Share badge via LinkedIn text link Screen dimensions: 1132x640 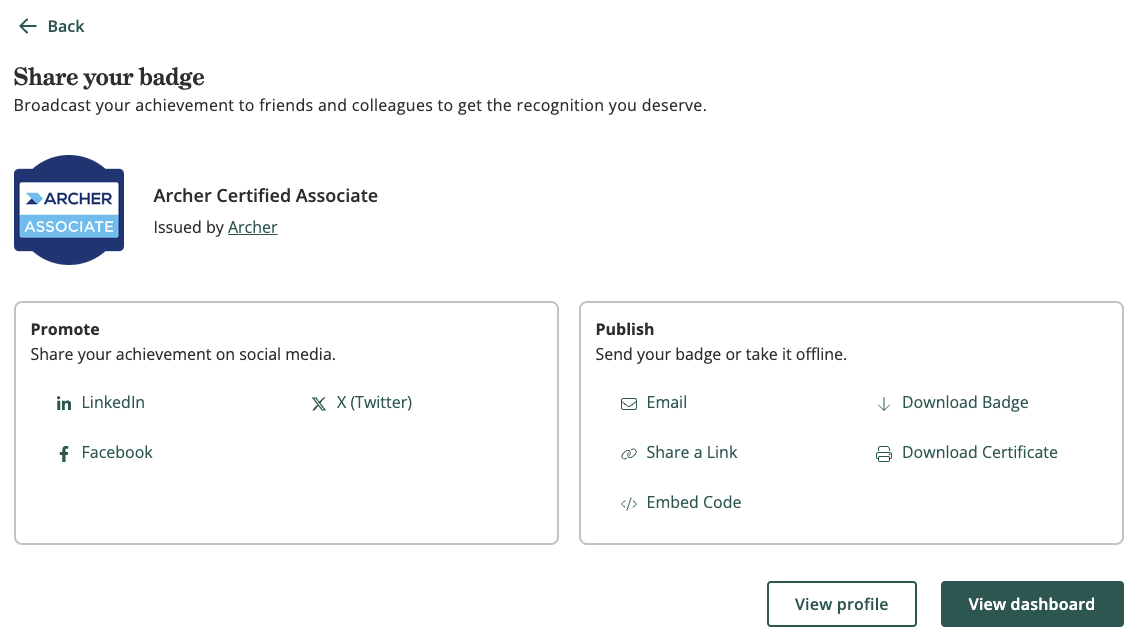tap(113, 403)
